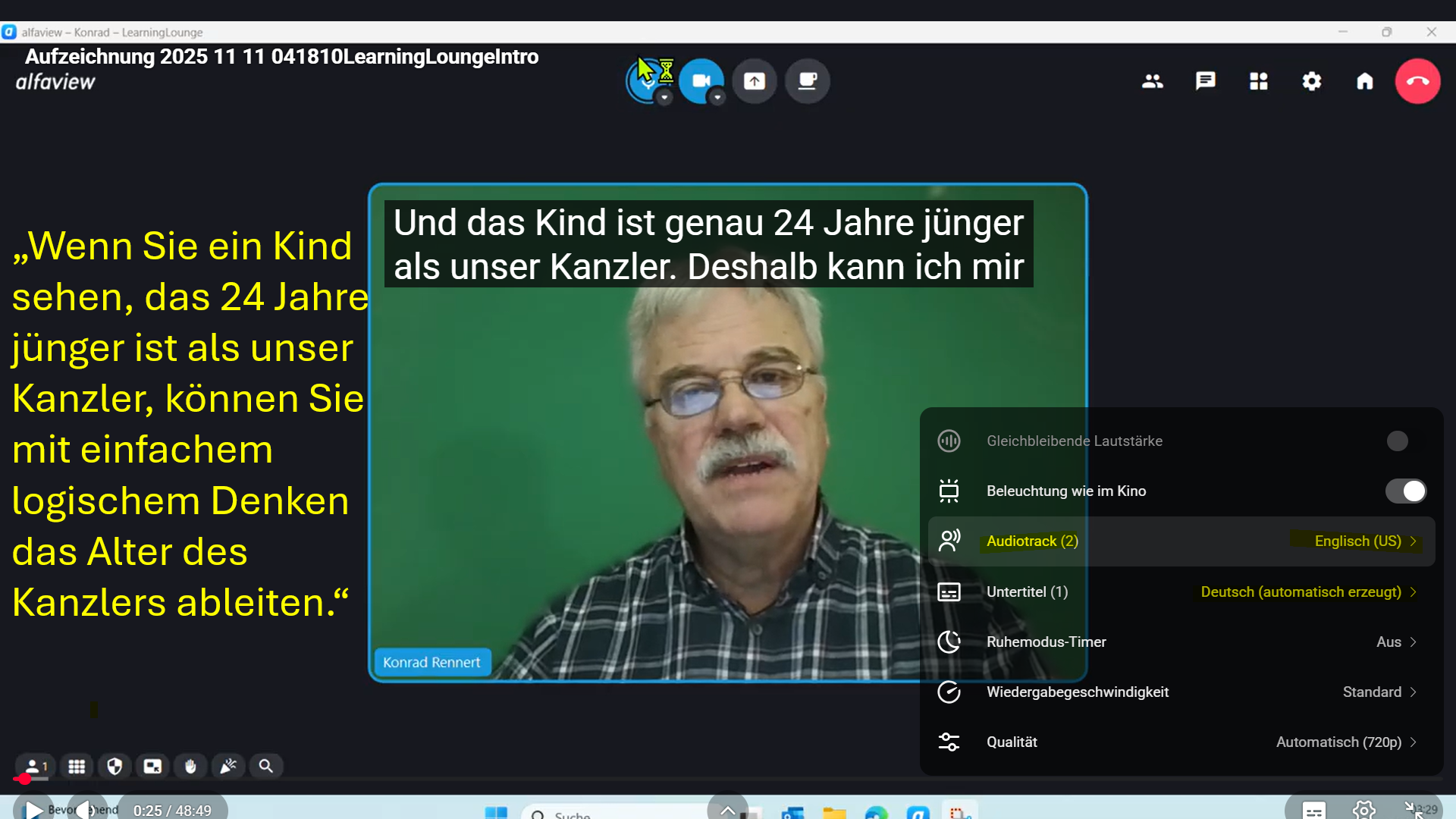Click the Konrad Rennert name label
Viewport: 1456px width, 819px height.
pyautogui.click(x=431, y=663)
